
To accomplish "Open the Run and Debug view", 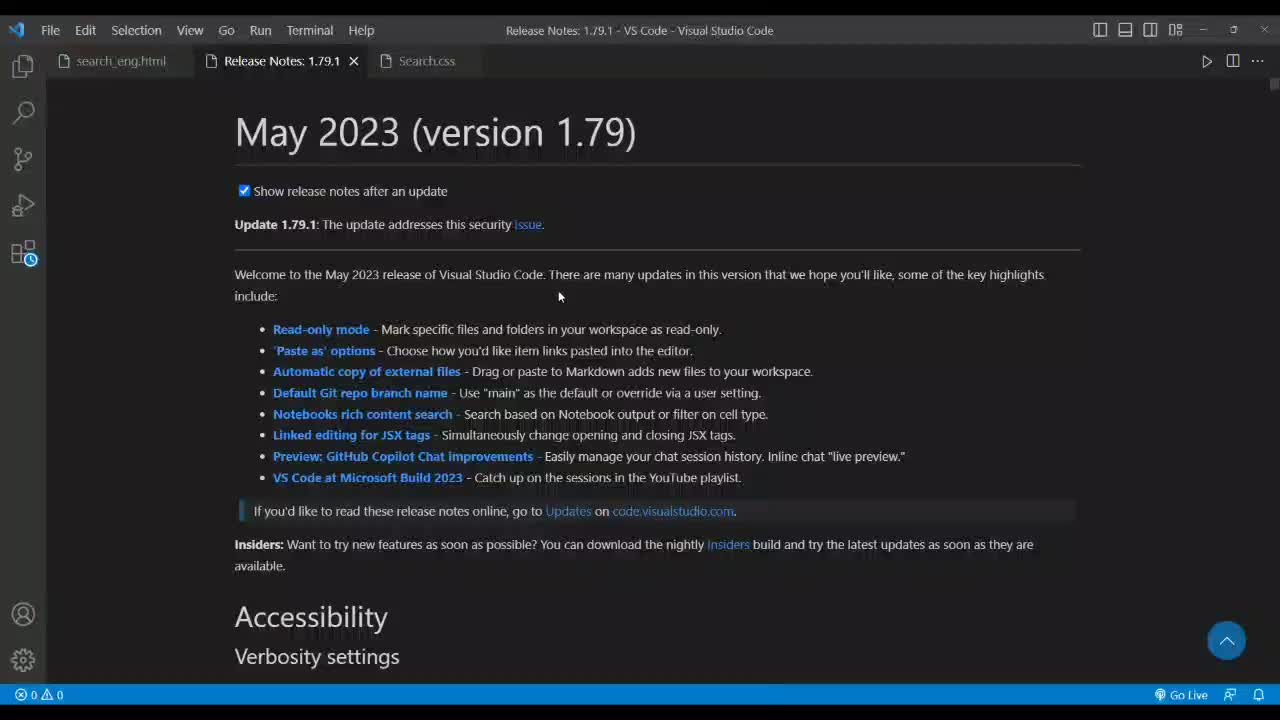I will pos(23,206).
